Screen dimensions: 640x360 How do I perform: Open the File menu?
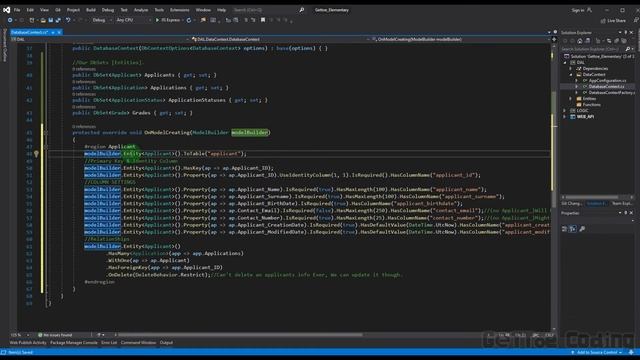click(x=17, y=10)
